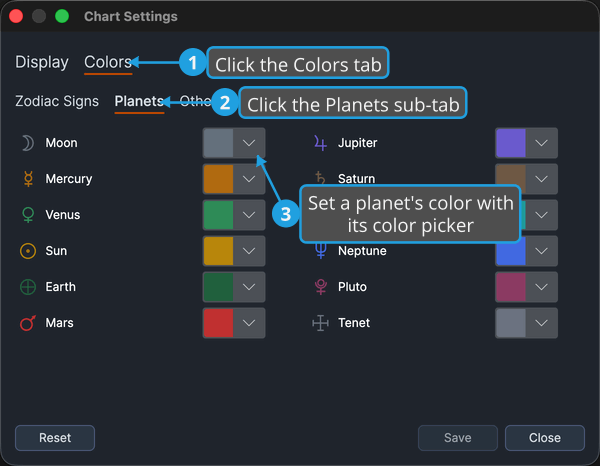Expand the Tenet color picker chevron

541,323
